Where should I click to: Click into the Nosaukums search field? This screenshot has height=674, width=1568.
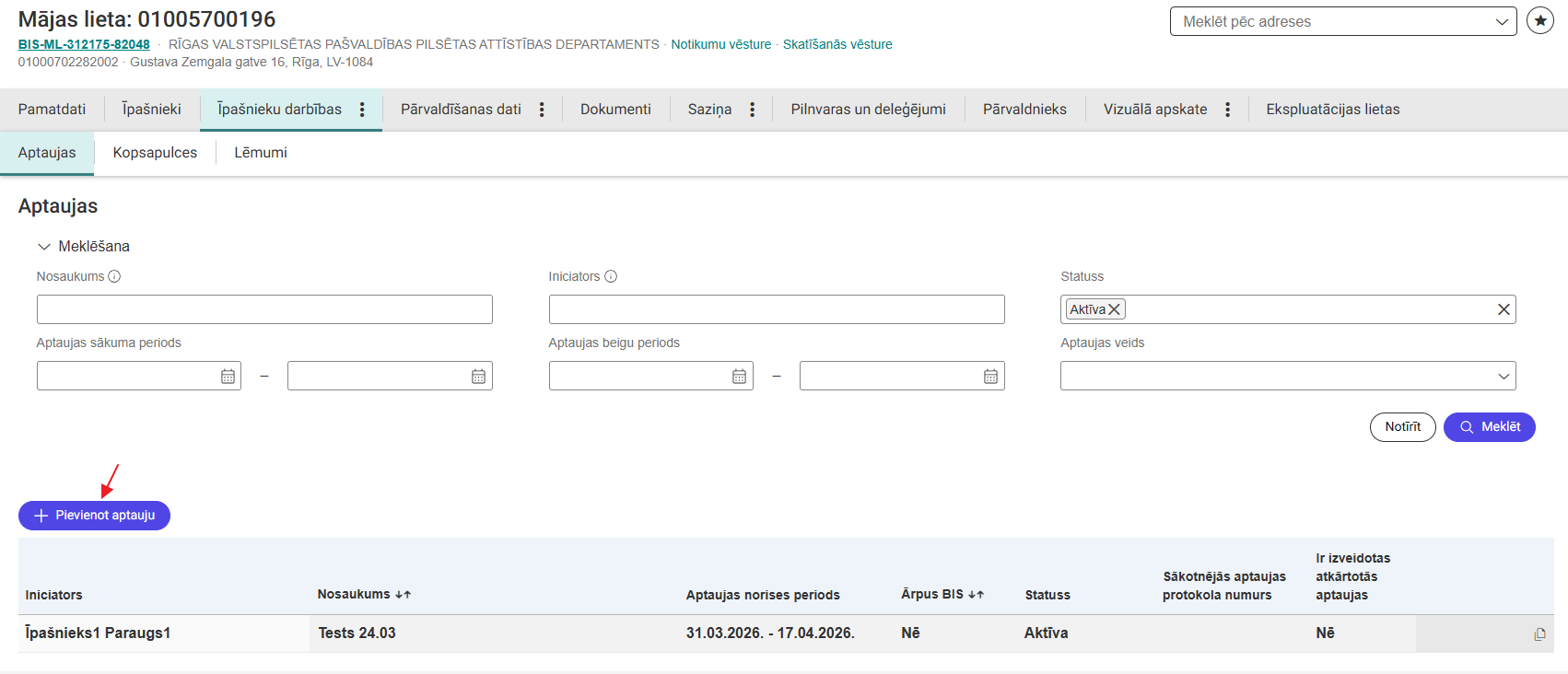pos(264,309)
